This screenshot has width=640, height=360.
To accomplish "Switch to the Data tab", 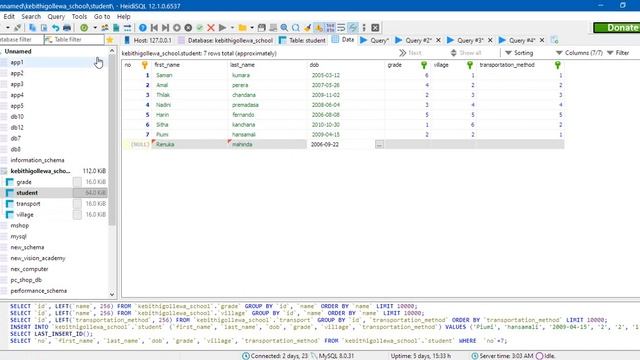I will (343, 40).
